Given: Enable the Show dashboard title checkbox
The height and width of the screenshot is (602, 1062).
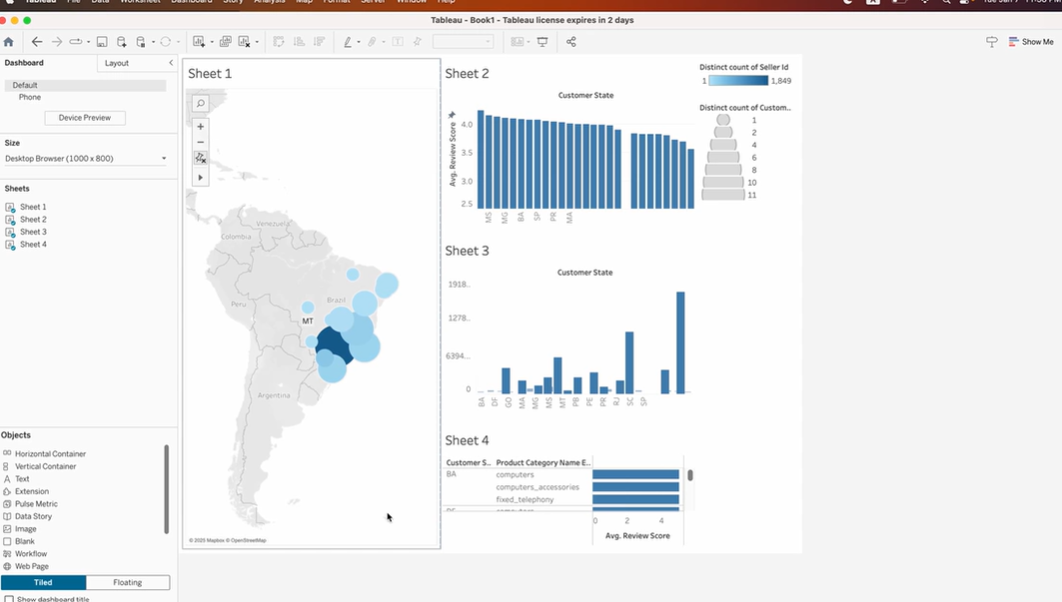Looking at the screenshot, I should 9,599.
